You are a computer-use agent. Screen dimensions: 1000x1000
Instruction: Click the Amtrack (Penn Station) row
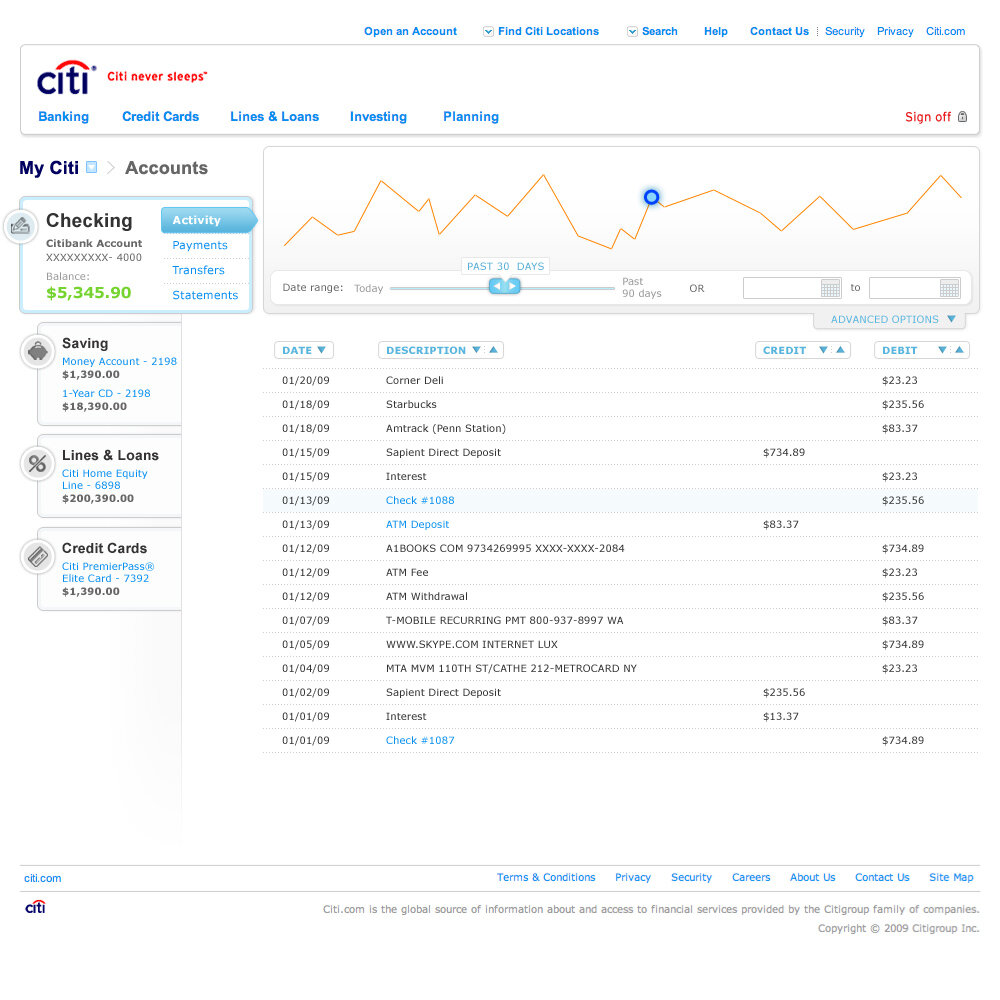tap(620, 429)
